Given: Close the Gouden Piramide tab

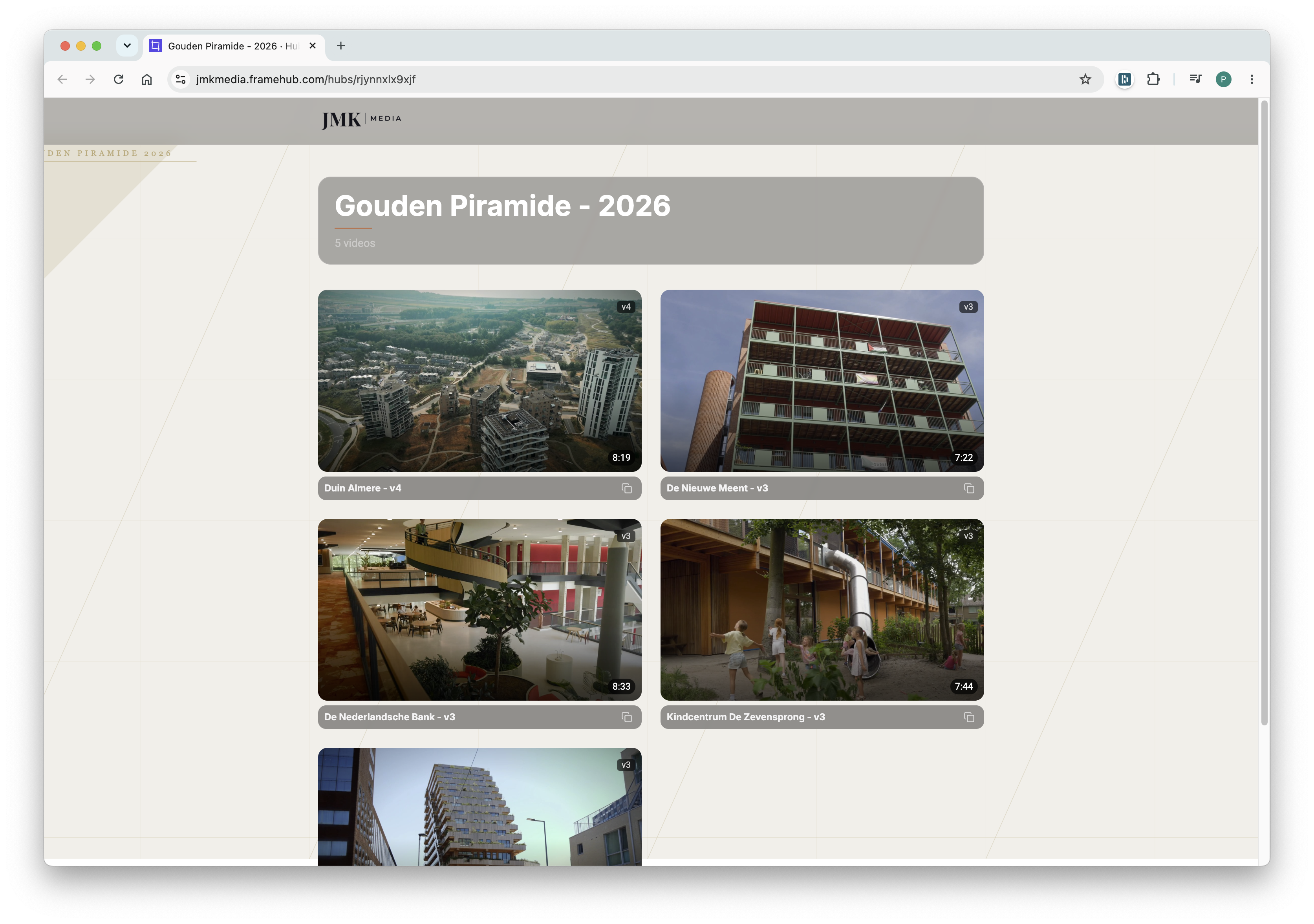Looking at the screenshot, I should coord(313,46).
